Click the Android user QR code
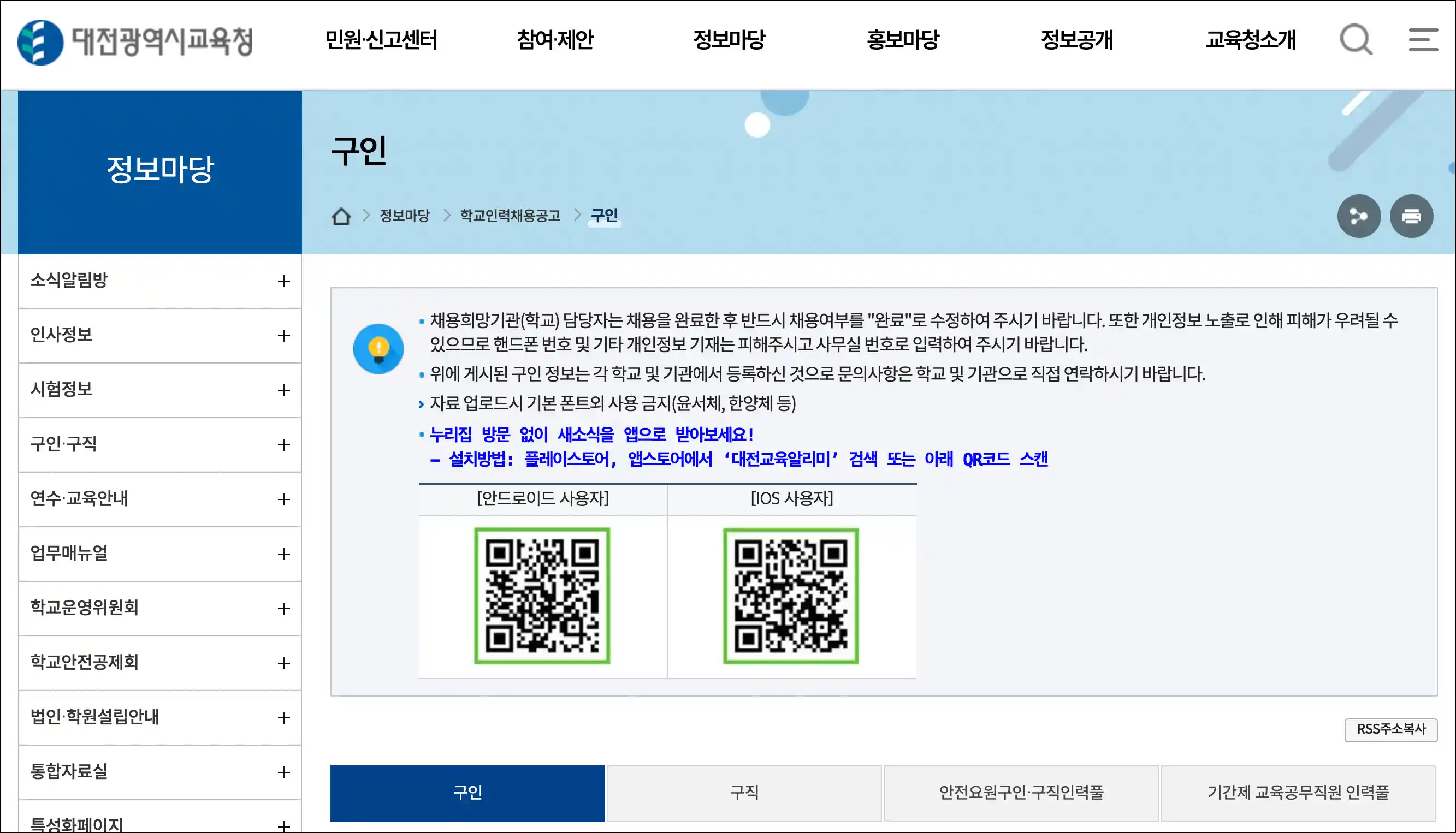 pyautogui.click(x=542, y=596)
